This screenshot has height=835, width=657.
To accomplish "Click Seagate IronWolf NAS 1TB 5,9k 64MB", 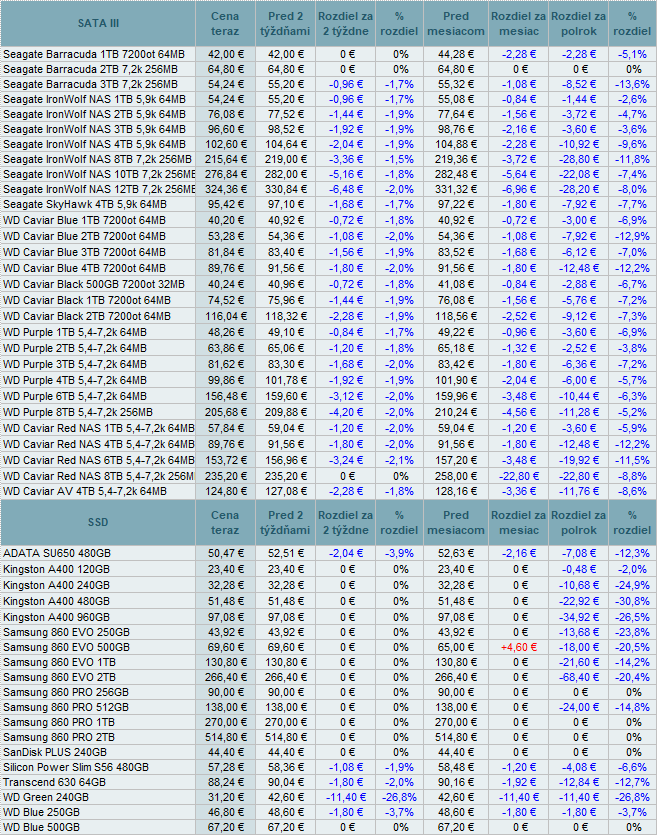I will [94, 99].
